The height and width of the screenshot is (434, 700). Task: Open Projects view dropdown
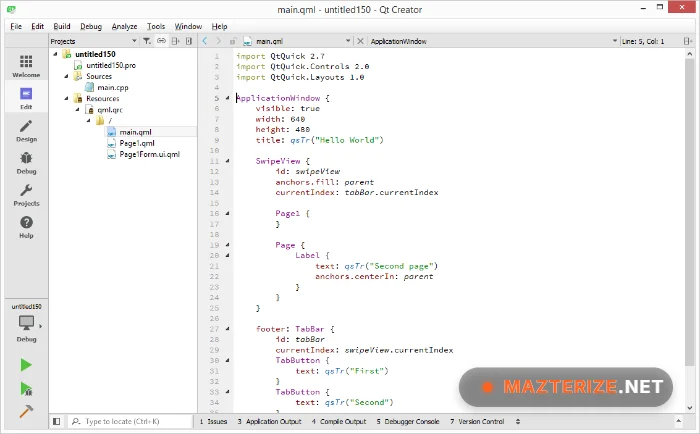(x=134, y=41)
